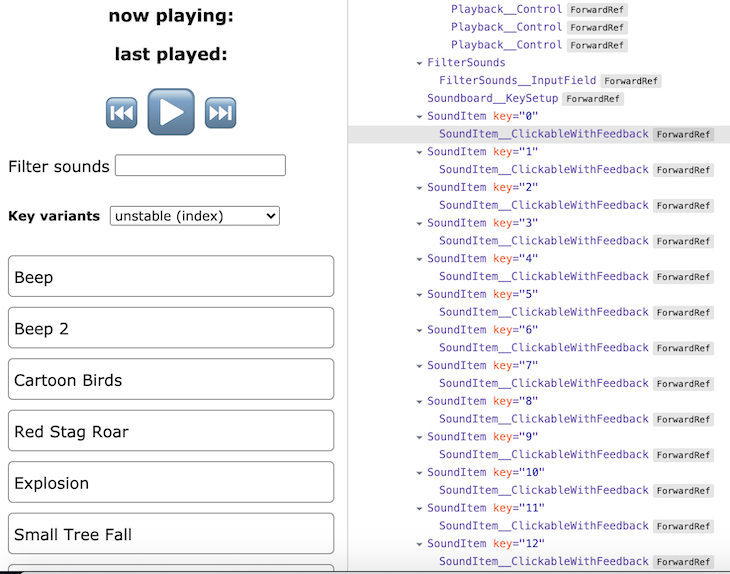The image size is (730, 574).
Task: Select the Explosion sound item
Action: [x=171, y=483]
